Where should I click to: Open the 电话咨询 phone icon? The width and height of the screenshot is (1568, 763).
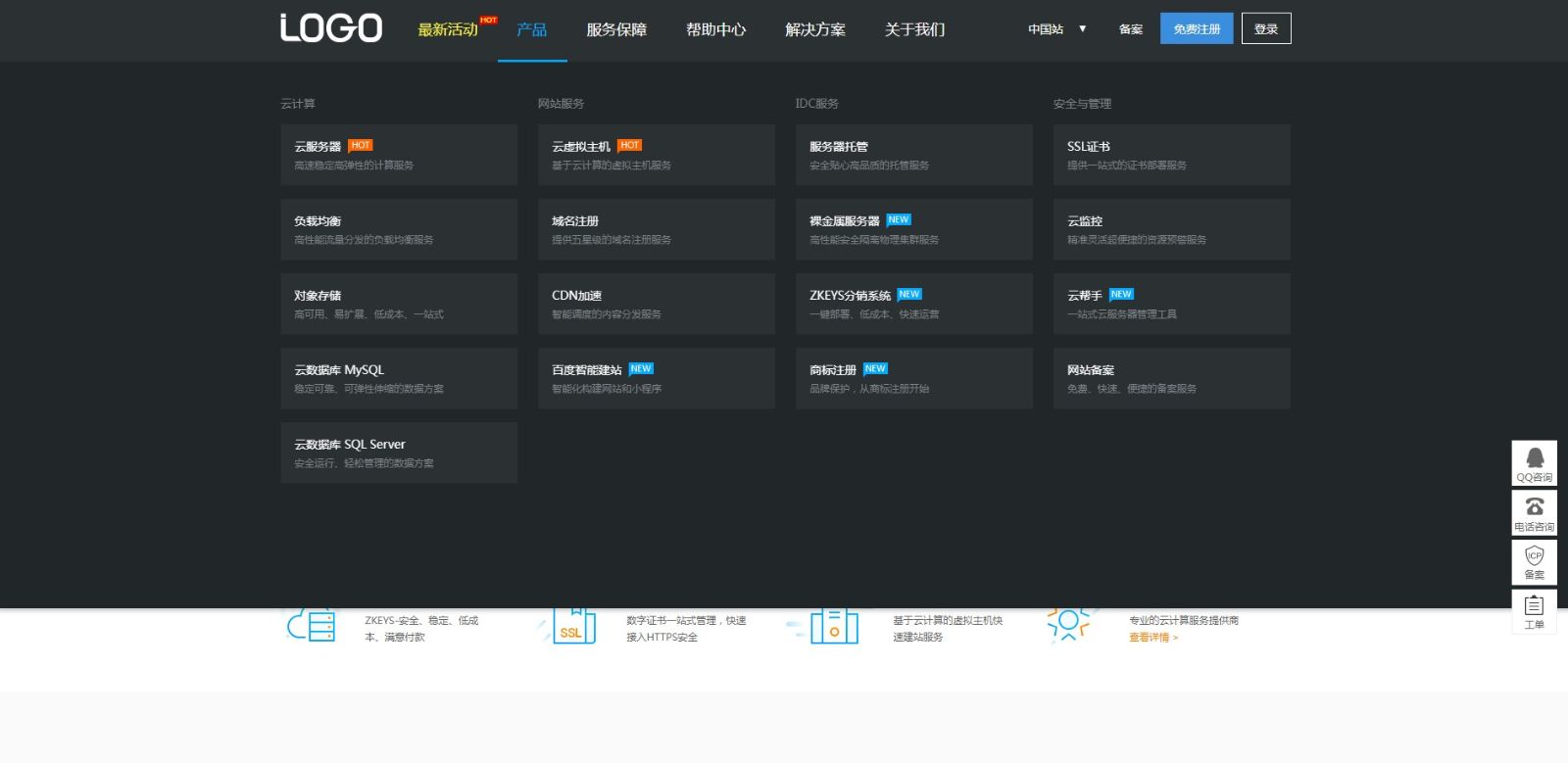coord(1535,506)
